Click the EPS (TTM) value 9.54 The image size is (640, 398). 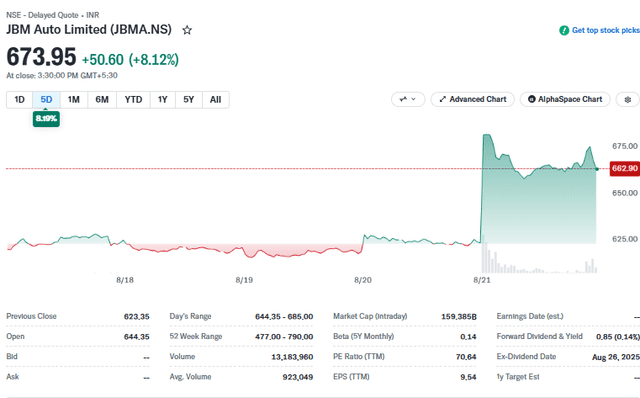[x=468, y=377]
